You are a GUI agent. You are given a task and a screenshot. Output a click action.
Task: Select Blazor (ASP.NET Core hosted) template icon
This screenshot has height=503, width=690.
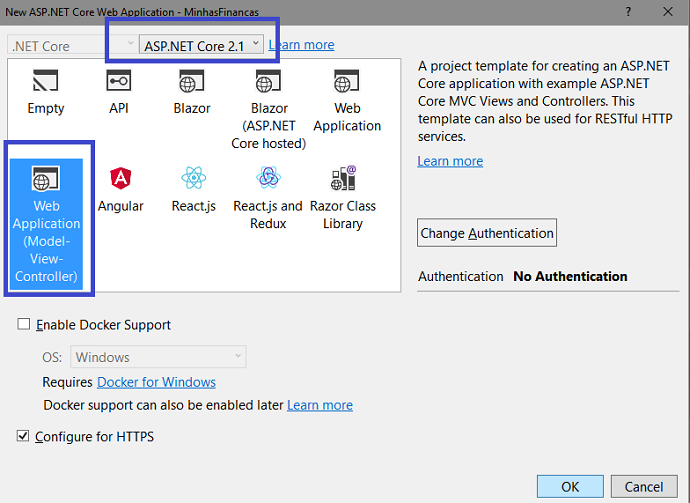(268, 81)
